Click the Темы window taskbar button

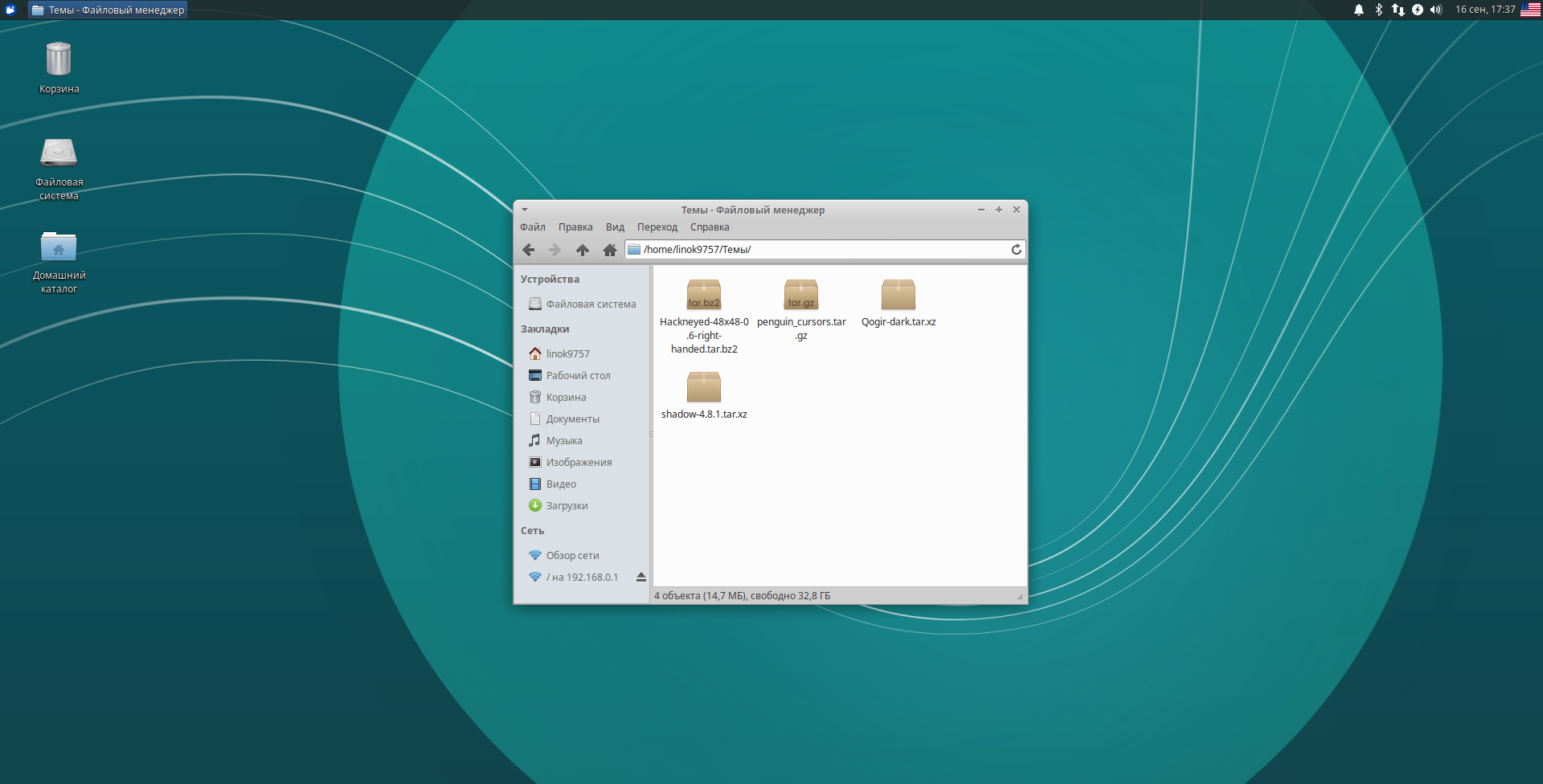coord(107,10)
